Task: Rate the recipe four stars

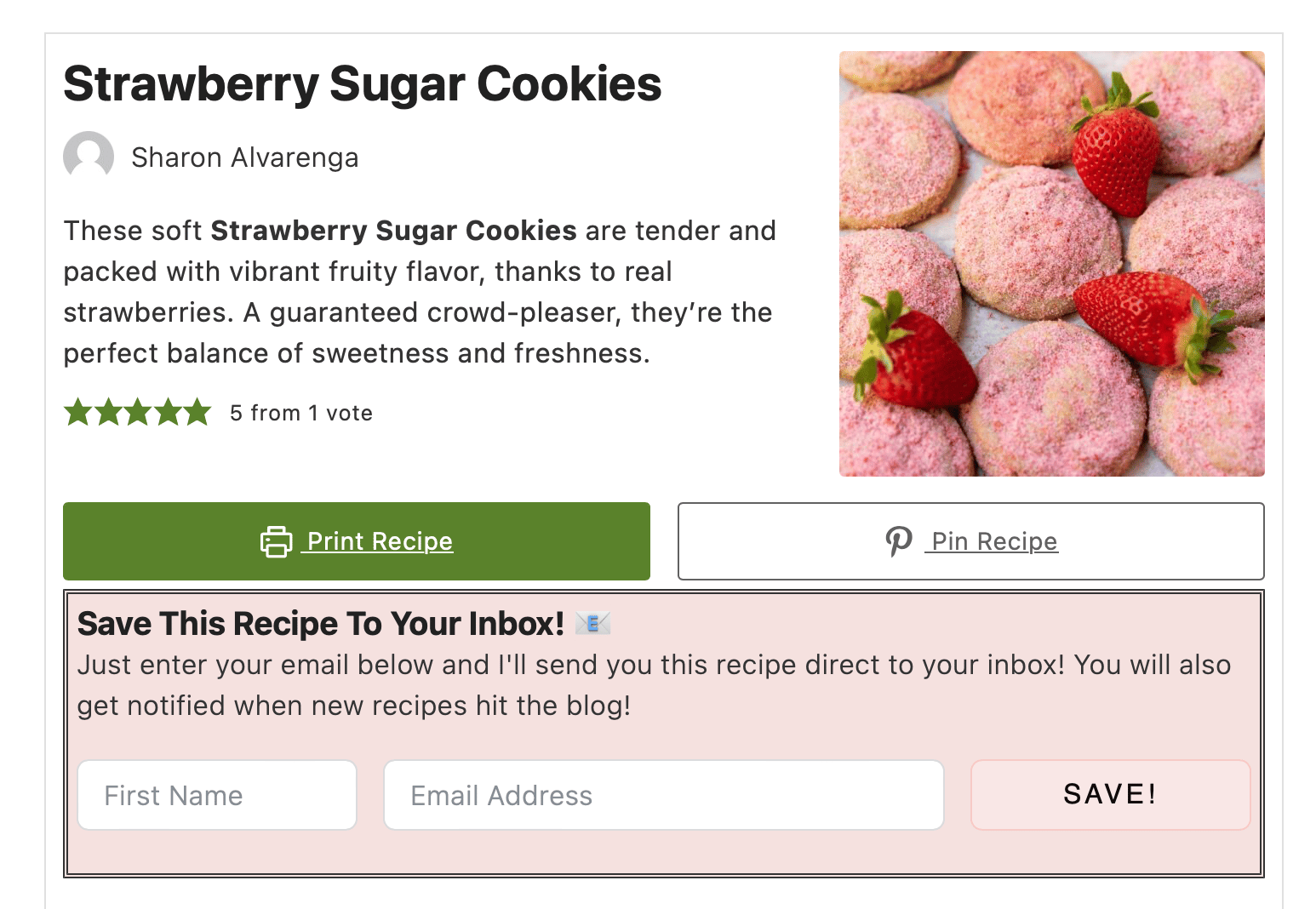Action: [168, 413]
